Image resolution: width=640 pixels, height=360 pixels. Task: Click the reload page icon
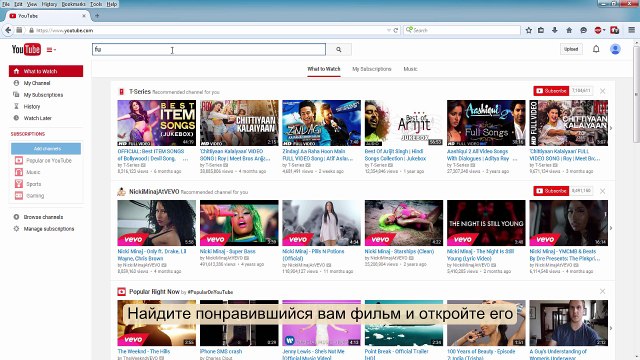point(396,30)
